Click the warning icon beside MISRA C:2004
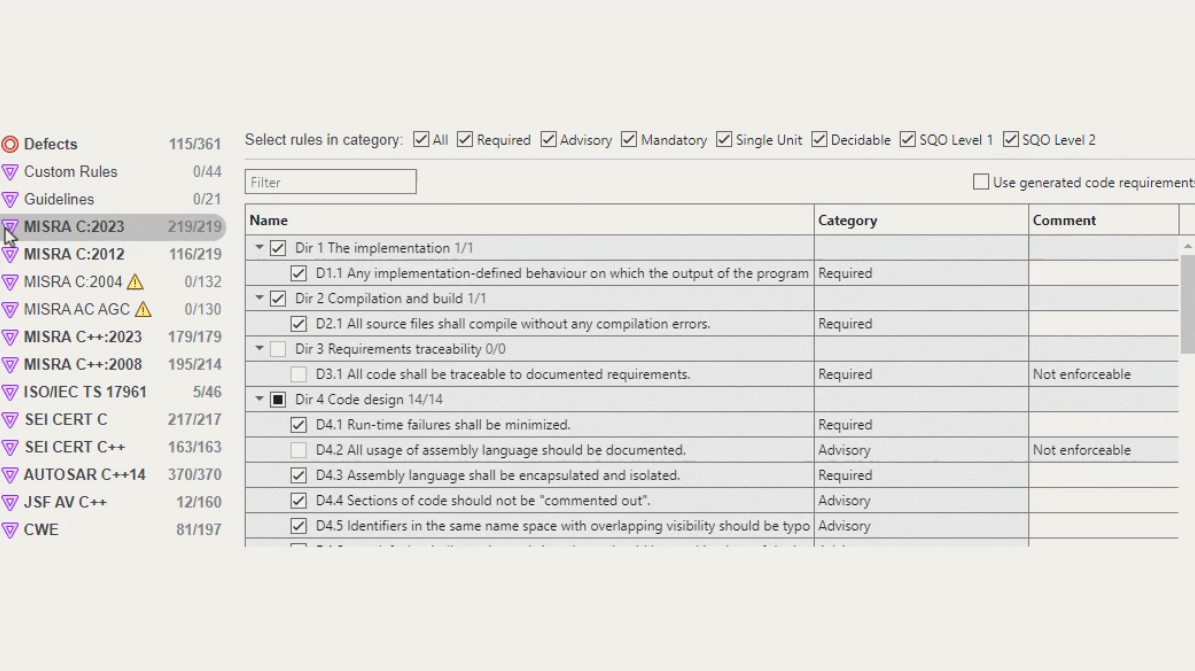Viewport: 1195px width, 671px height. (135, 282)
